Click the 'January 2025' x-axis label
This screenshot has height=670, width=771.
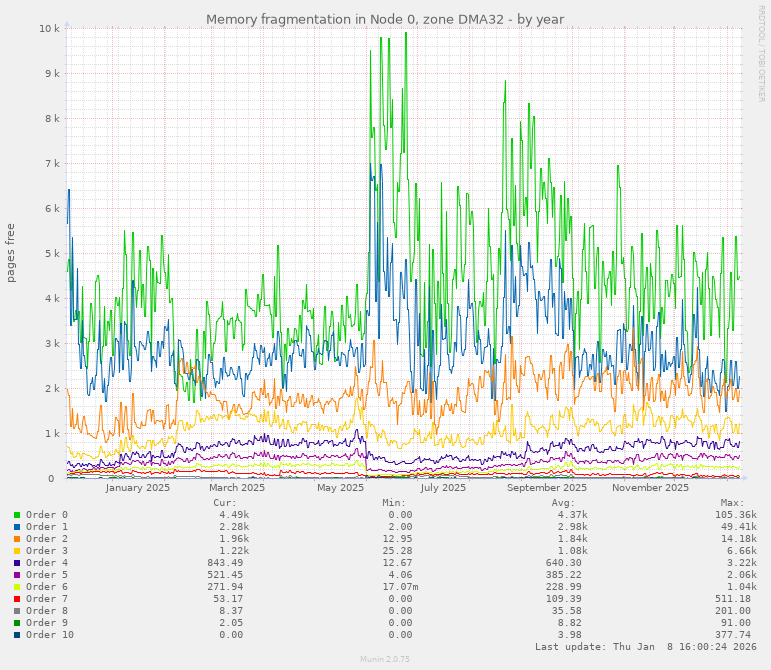(138, 488)
